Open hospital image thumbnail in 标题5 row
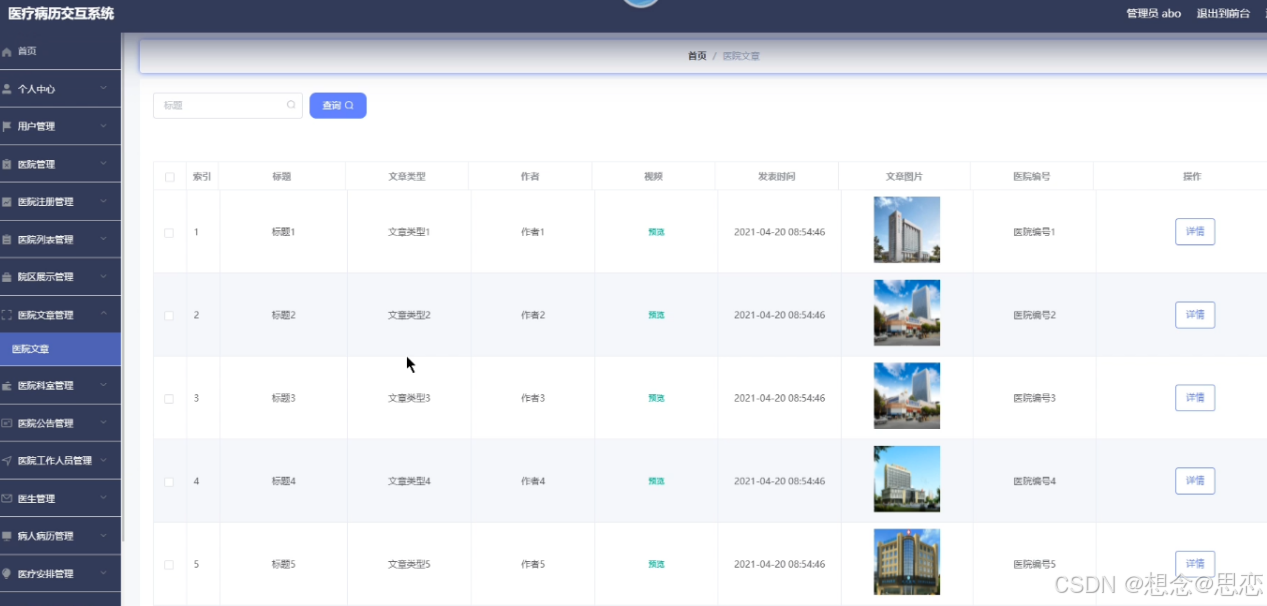The height and width of the screenshot is (606, 1267). click(x=906, y=562)
